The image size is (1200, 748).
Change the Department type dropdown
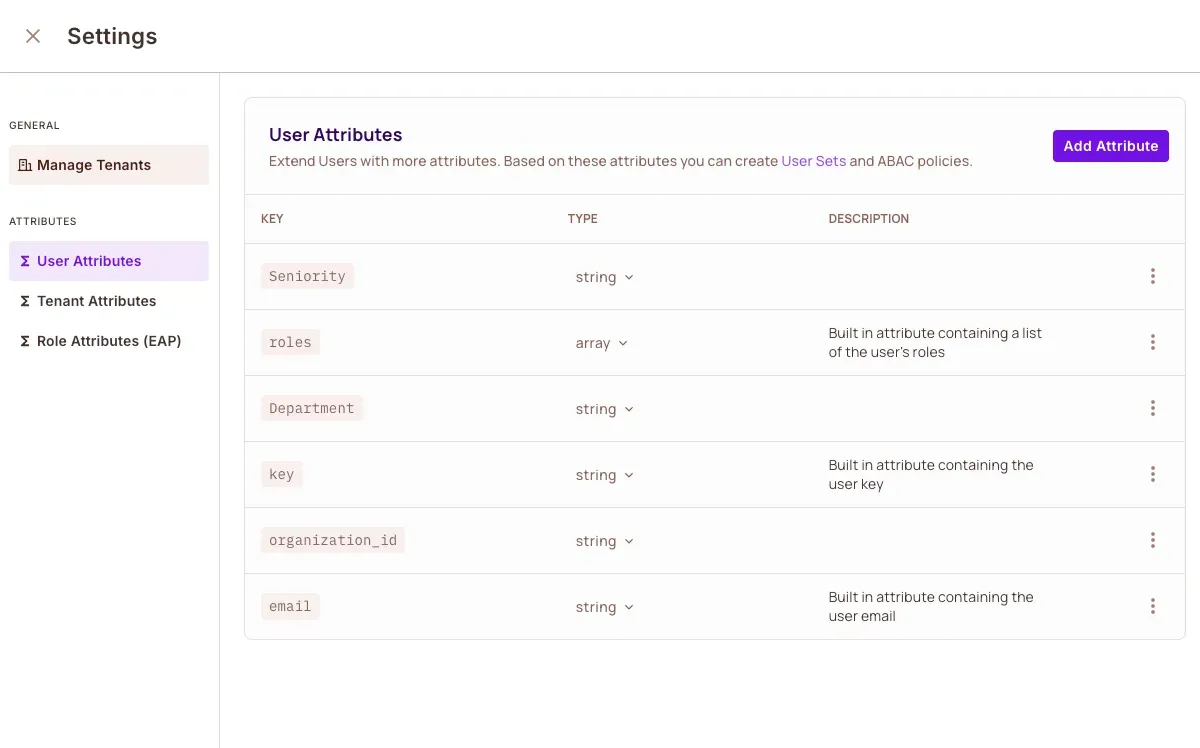pyautogui.click(x=604, y=409)
